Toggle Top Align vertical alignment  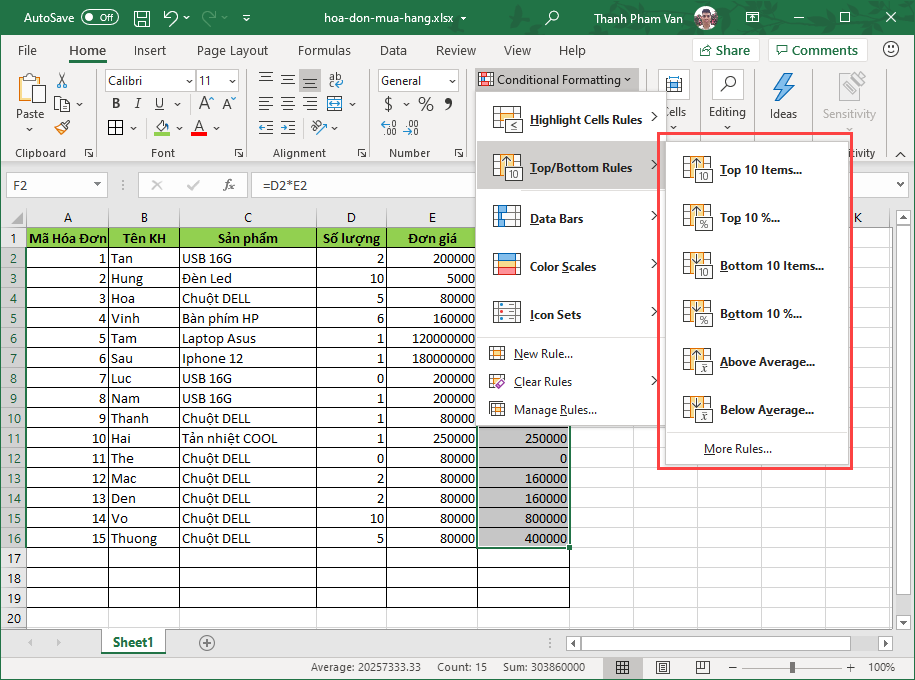pyautogui.click(x=266, y=79)
